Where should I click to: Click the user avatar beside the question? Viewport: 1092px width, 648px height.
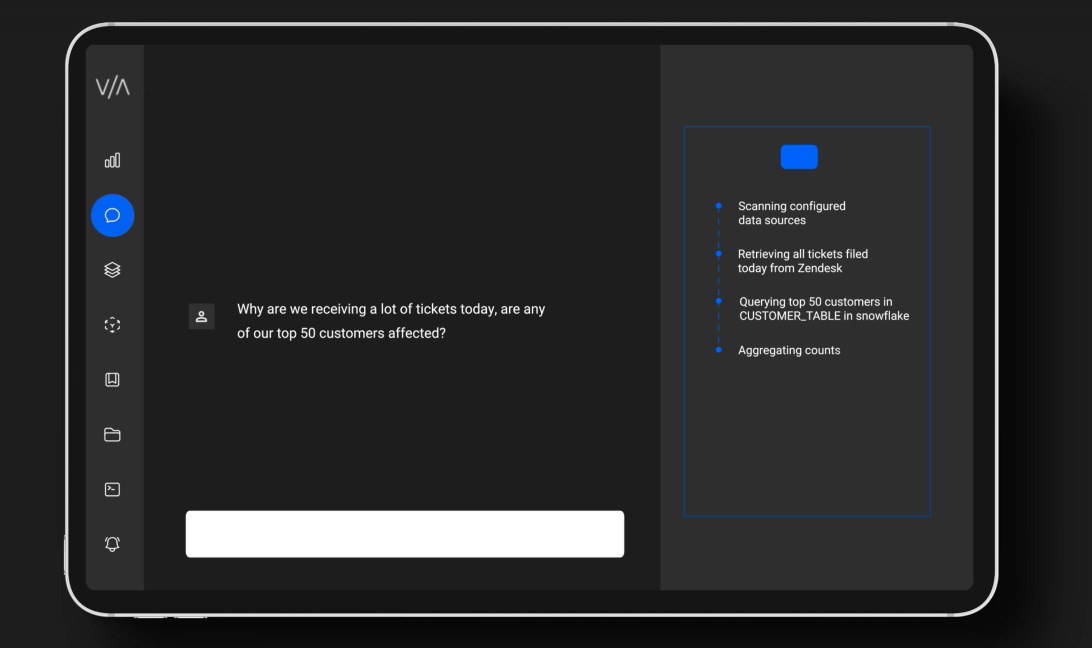tap(201, 316)
